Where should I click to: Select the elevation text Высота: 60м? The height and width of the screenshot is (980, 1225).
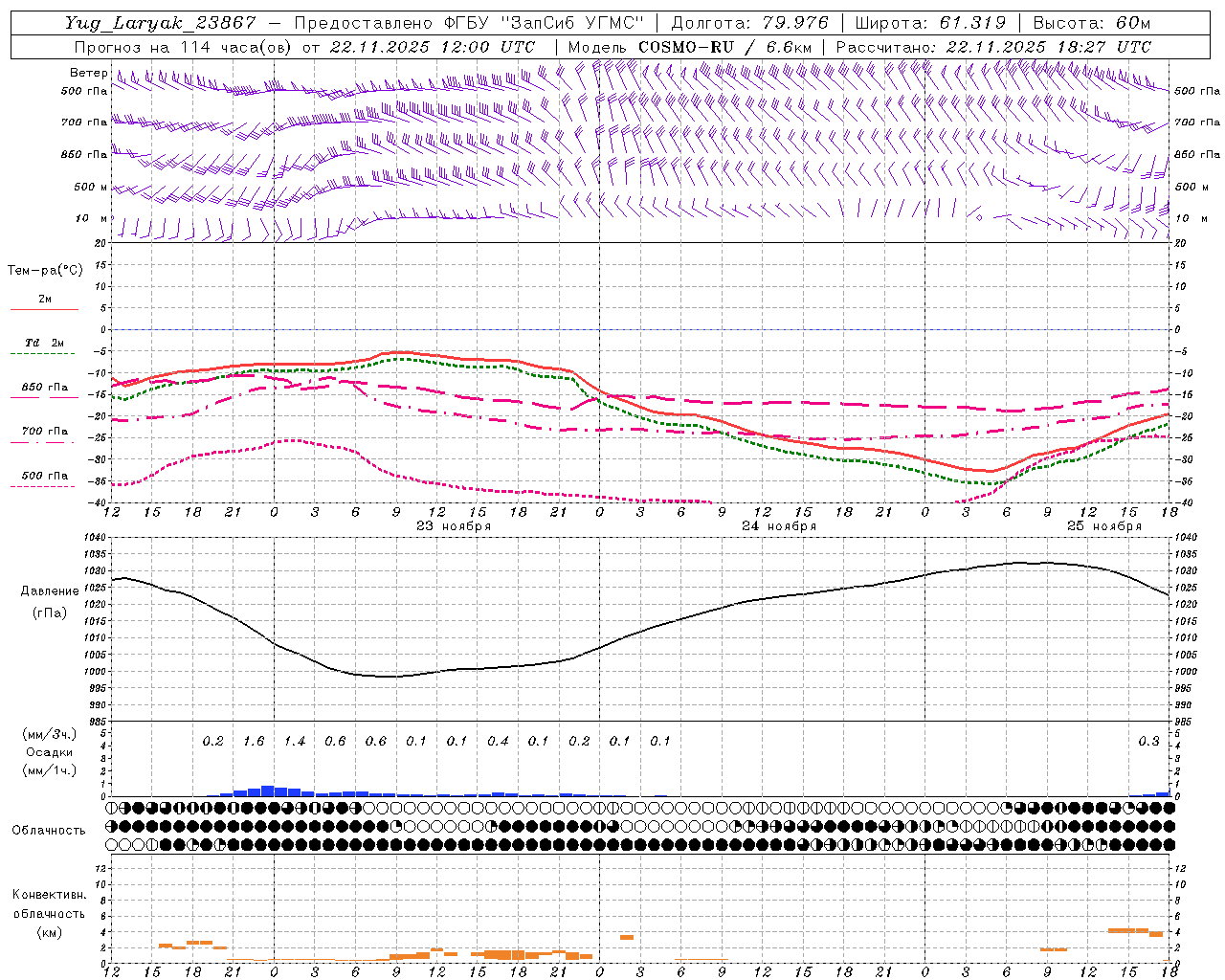1091,23
